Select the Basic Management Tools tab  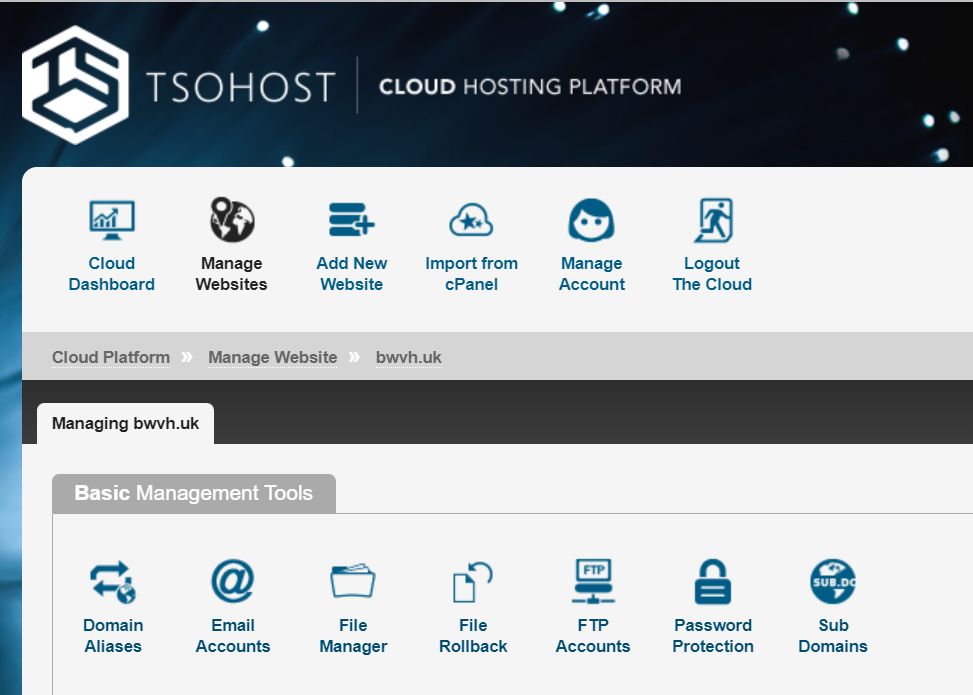pos(194,493)
